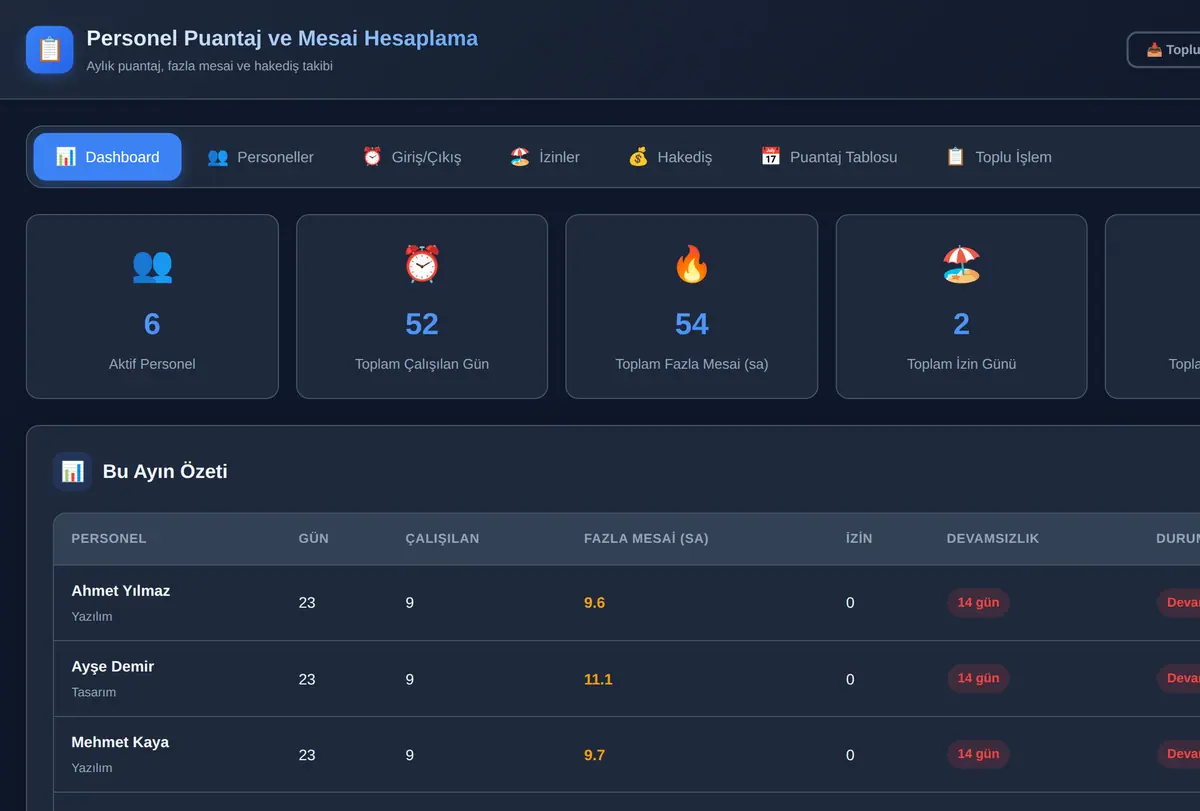1200x811 pixels.
Task: Click the 14 gün badge for Mehmet Kaya
Action: (x=978, y=754)
